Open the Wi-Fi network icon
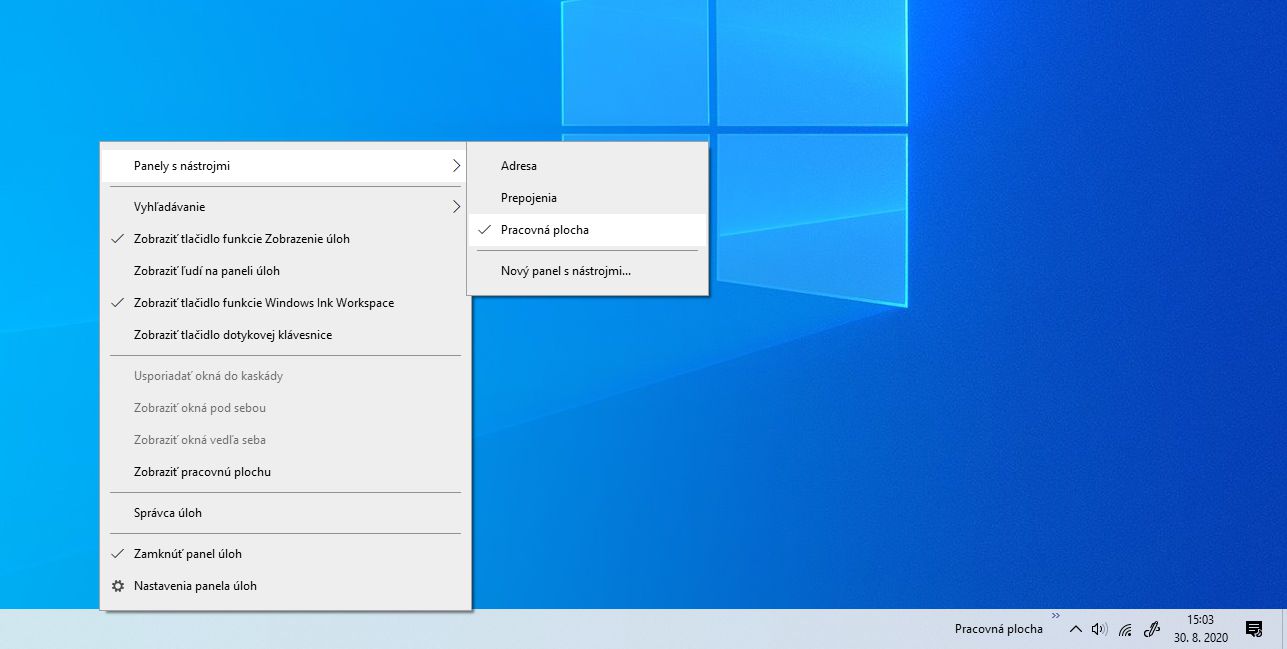Screen dimensions: 1287x649 [x=1125, y=630]
